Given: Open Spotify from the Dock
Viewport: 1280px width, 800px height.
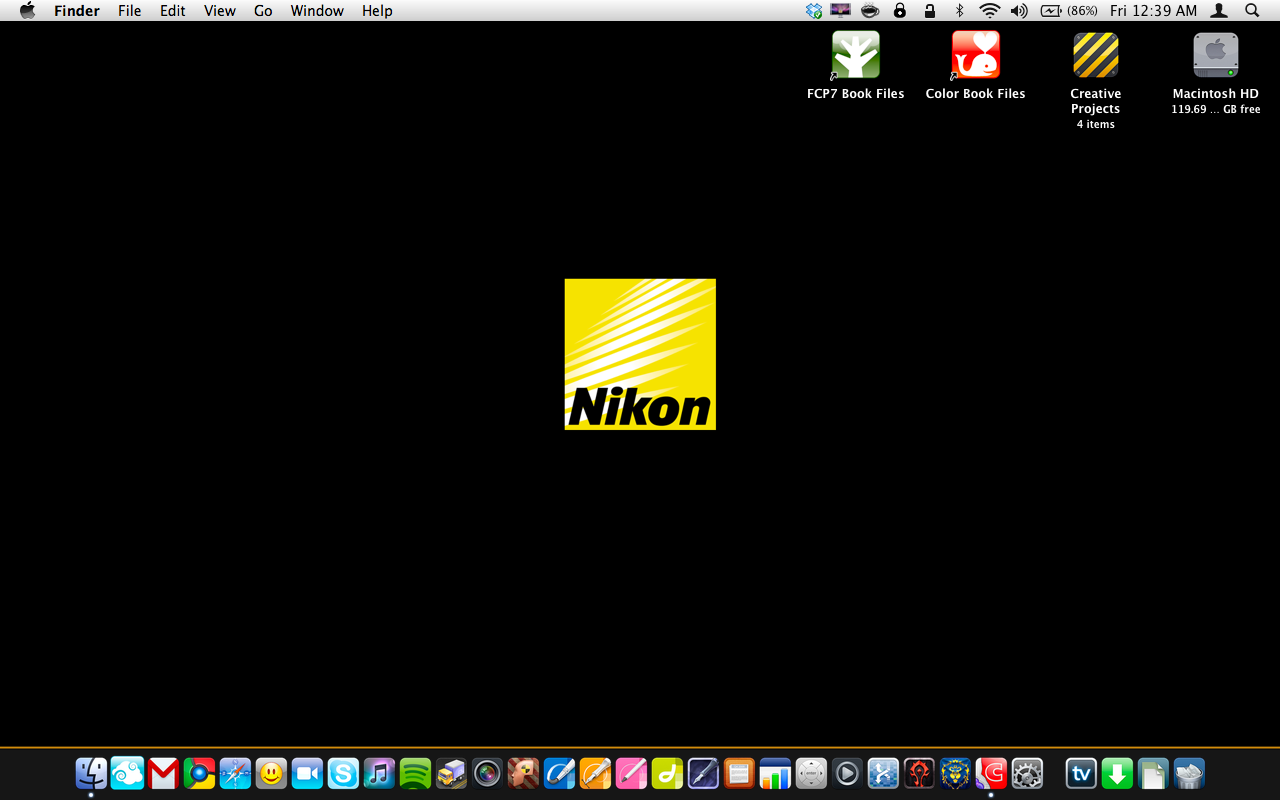Looking at the screenshot, I should 415,773.
